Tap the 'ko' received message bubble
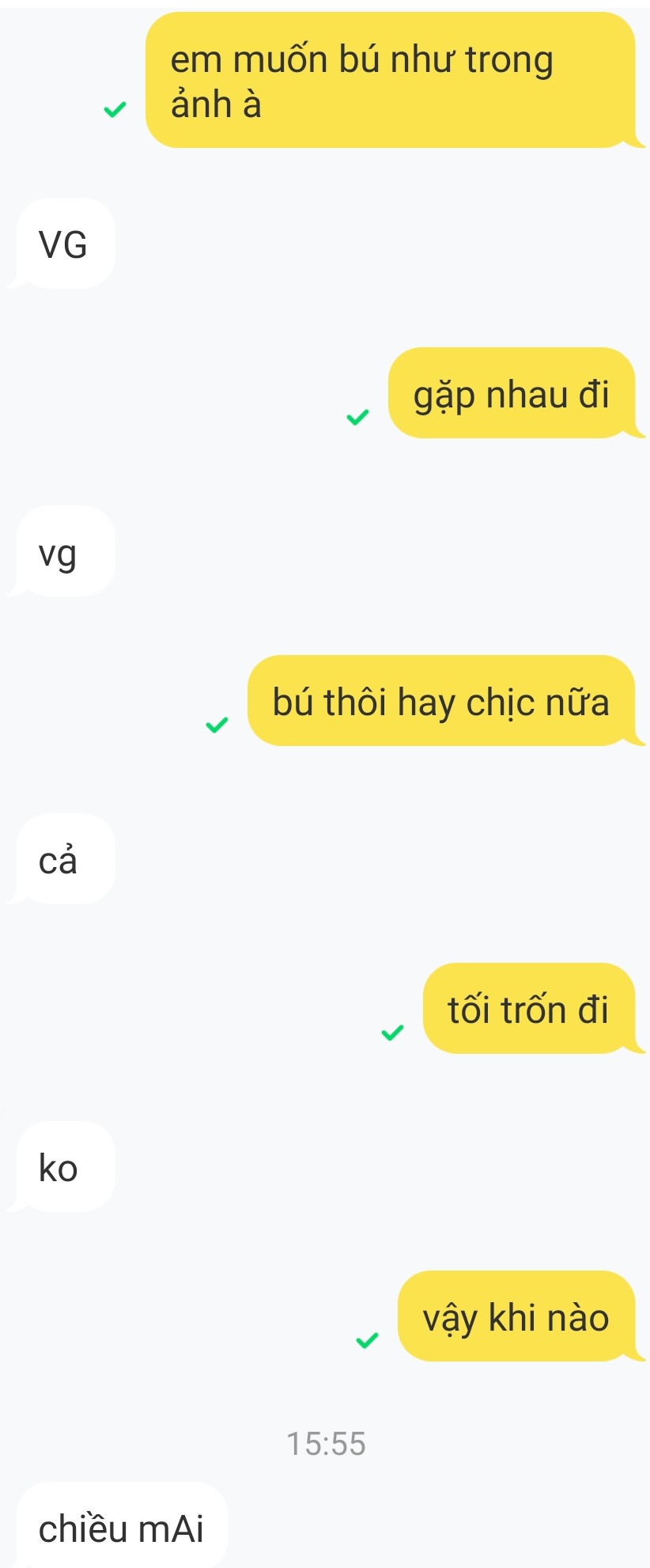 click(x=65, y=1167)
